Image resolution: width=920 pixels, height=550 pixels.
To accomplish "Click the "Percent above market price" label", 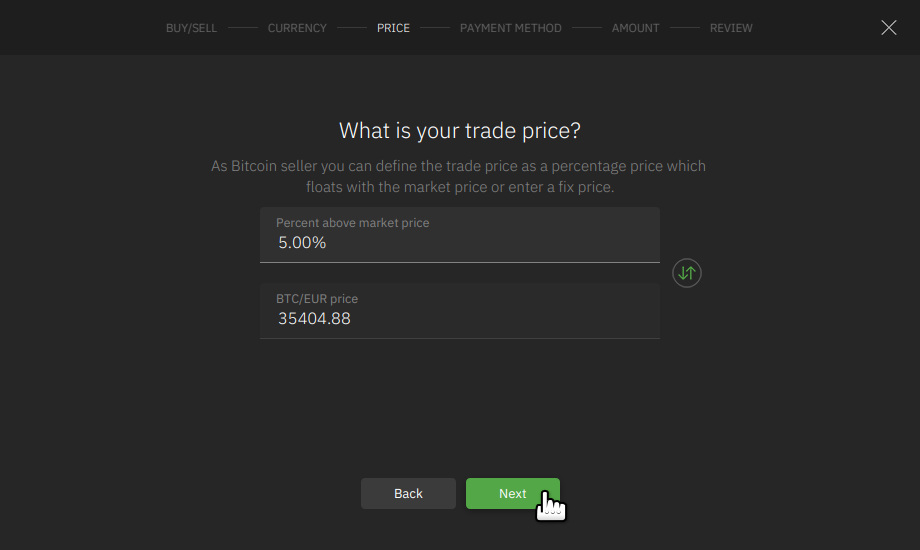I will (352, 223).
